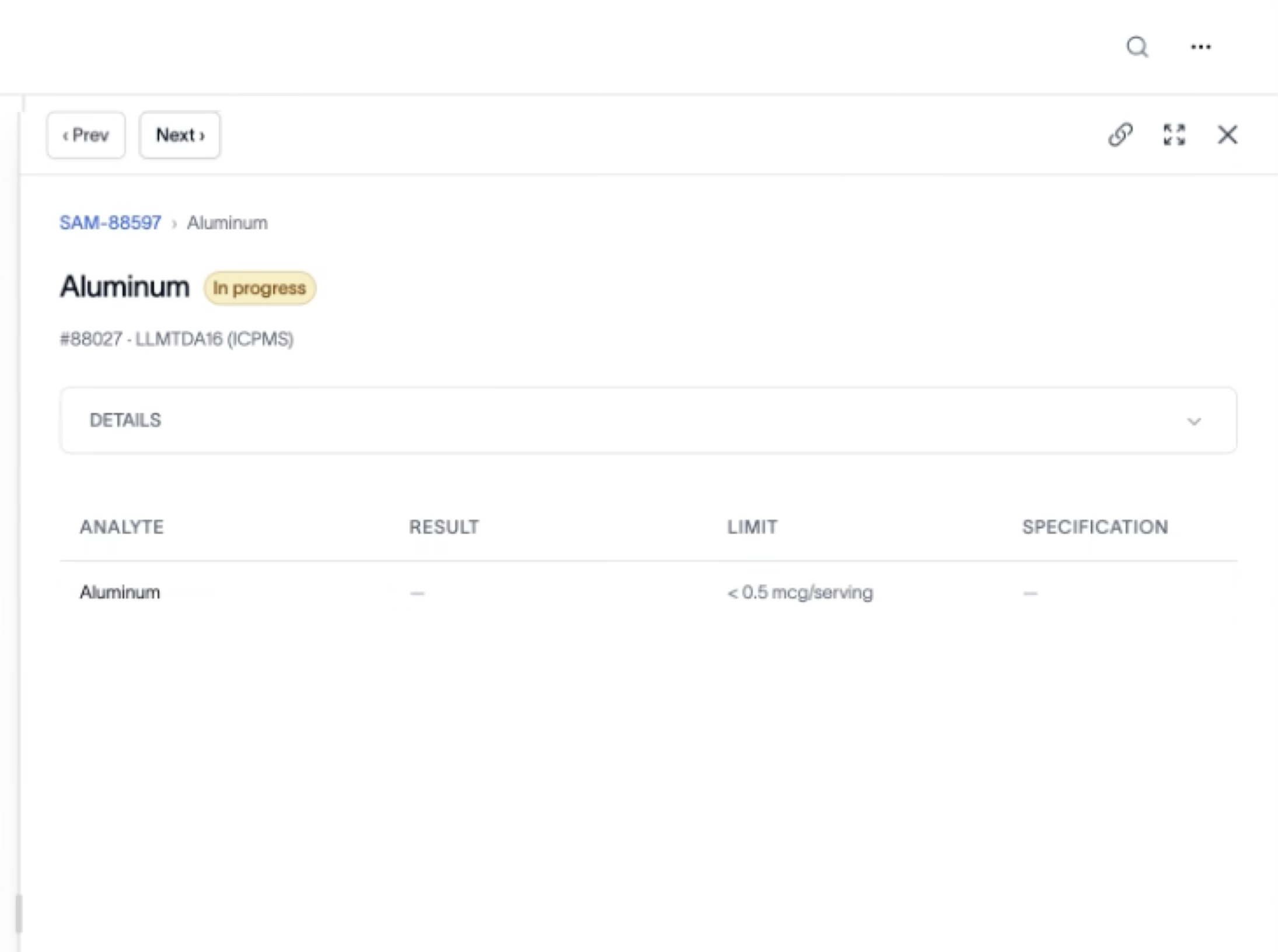Open the SAM-88597 breadcrumb link
Screen dimensions: 1278x952
[110, 223]
